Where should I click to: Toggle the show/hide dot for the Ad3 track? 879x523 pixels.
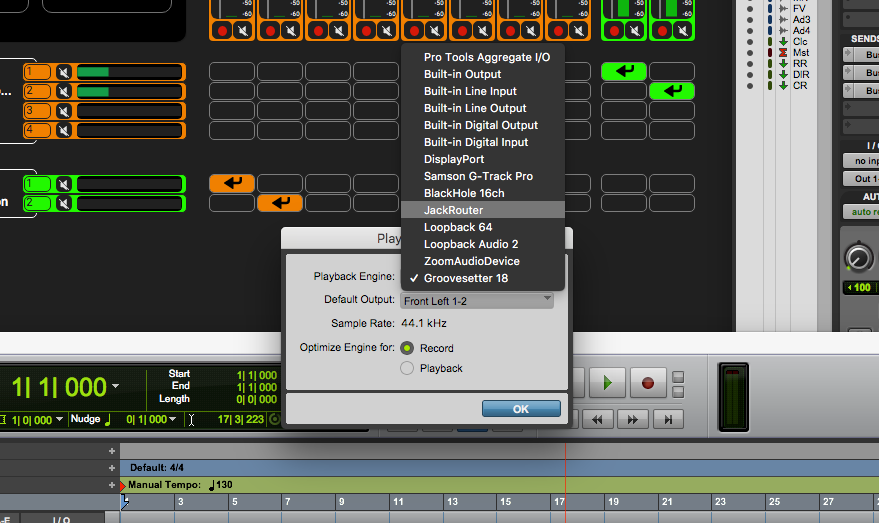click(750, 20)
